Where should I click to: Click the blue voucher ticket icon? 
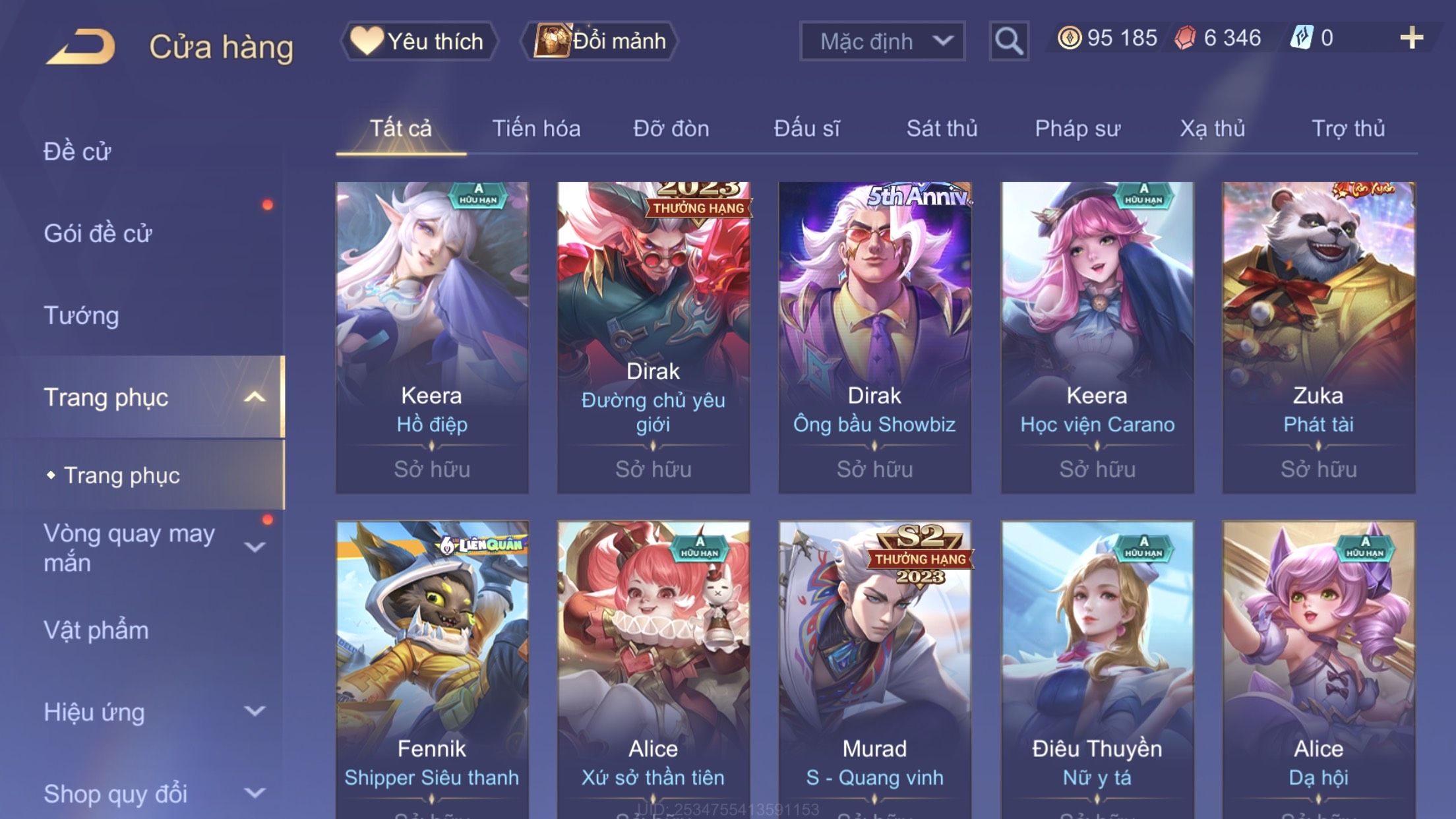[x=1302, y=38]
